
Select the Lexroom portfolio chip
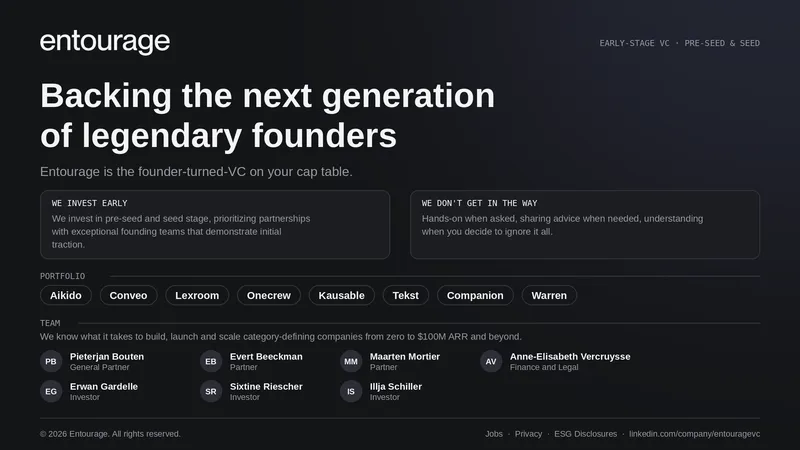[x=197, y=295]
